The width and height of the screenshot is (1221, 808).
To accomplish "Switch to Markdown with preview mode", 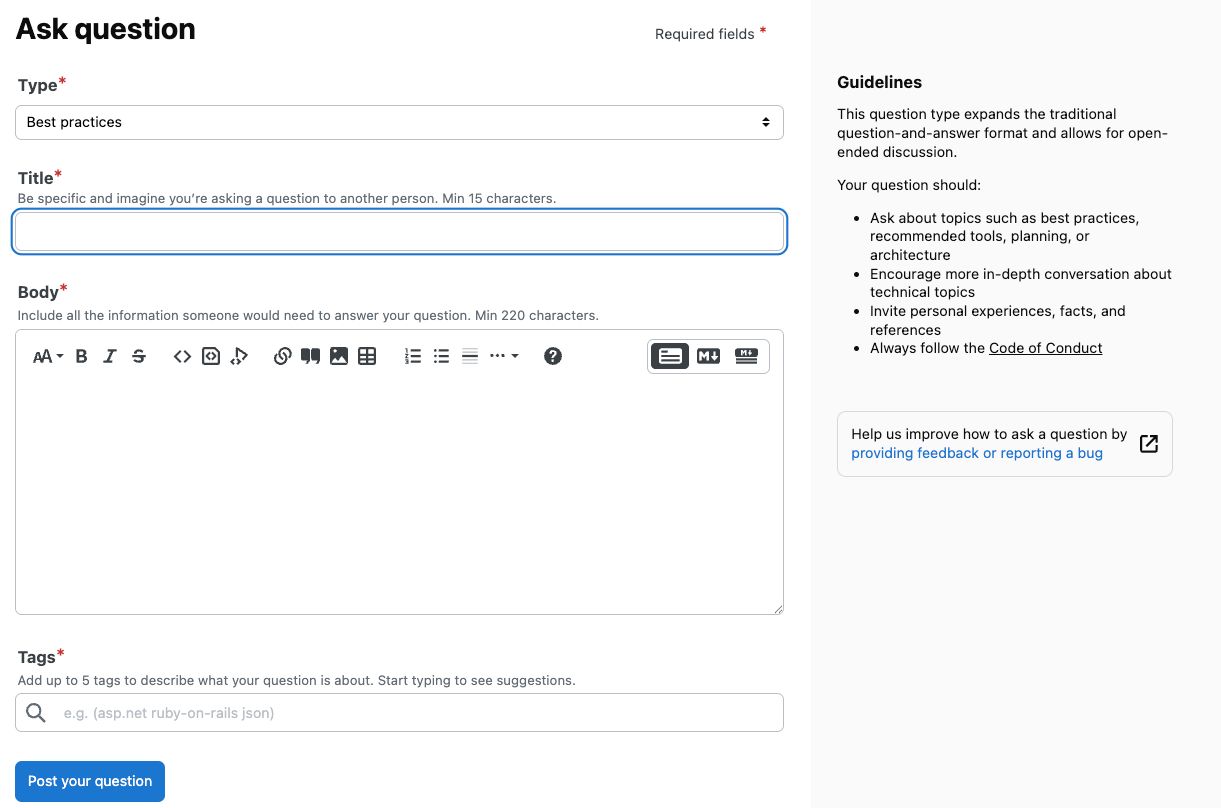I will click(746, 356).
